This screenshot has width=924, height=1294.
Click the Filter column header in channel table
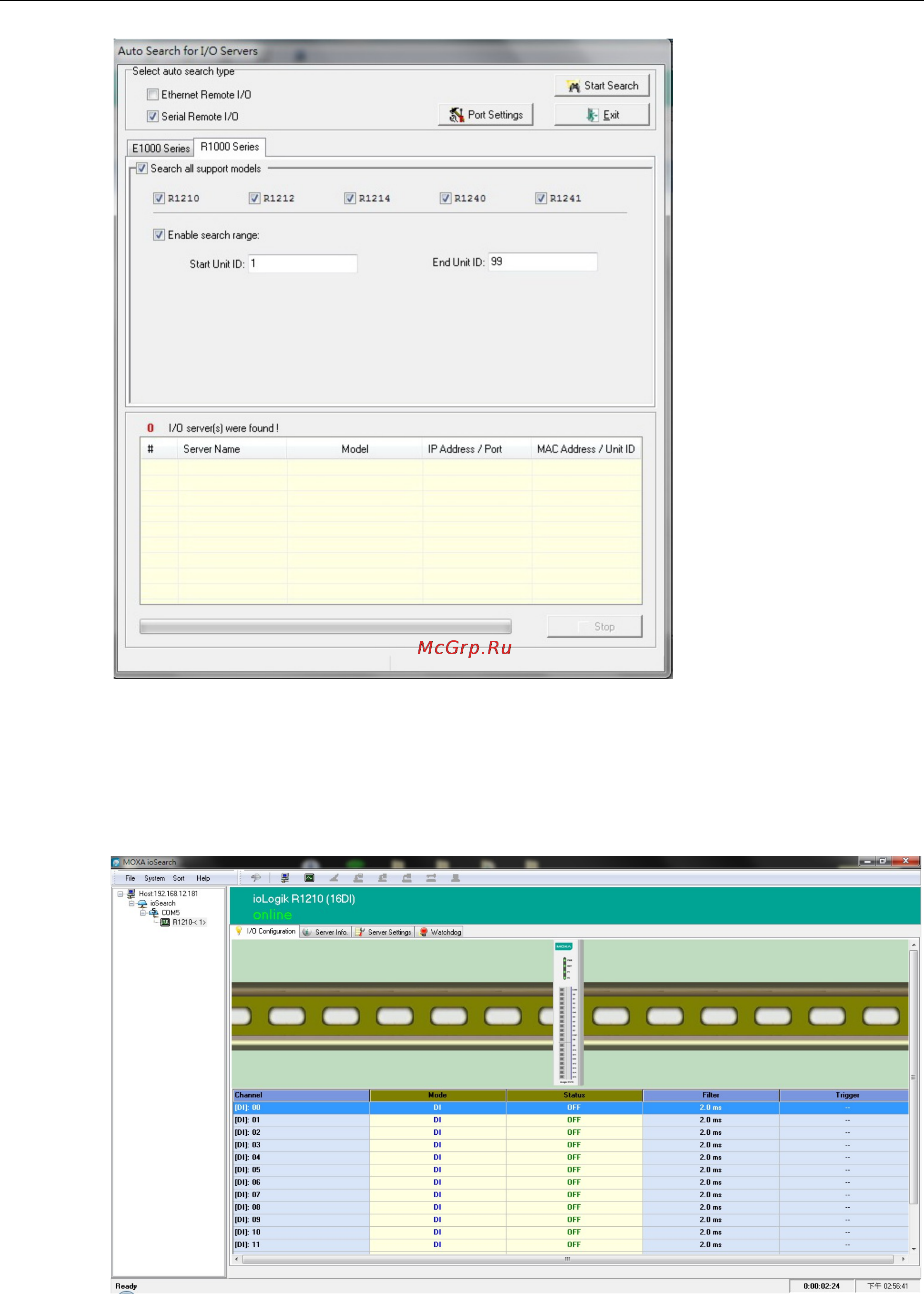click(x=711, y=1095)
